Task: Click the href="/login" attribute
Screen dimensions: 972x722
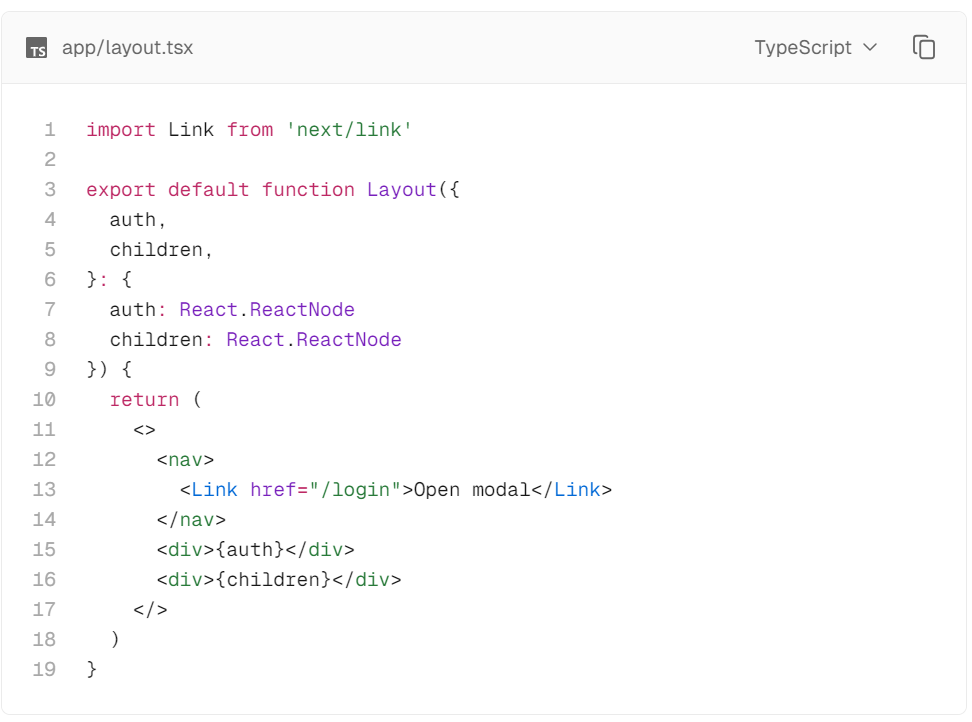Action: point(326,490)
